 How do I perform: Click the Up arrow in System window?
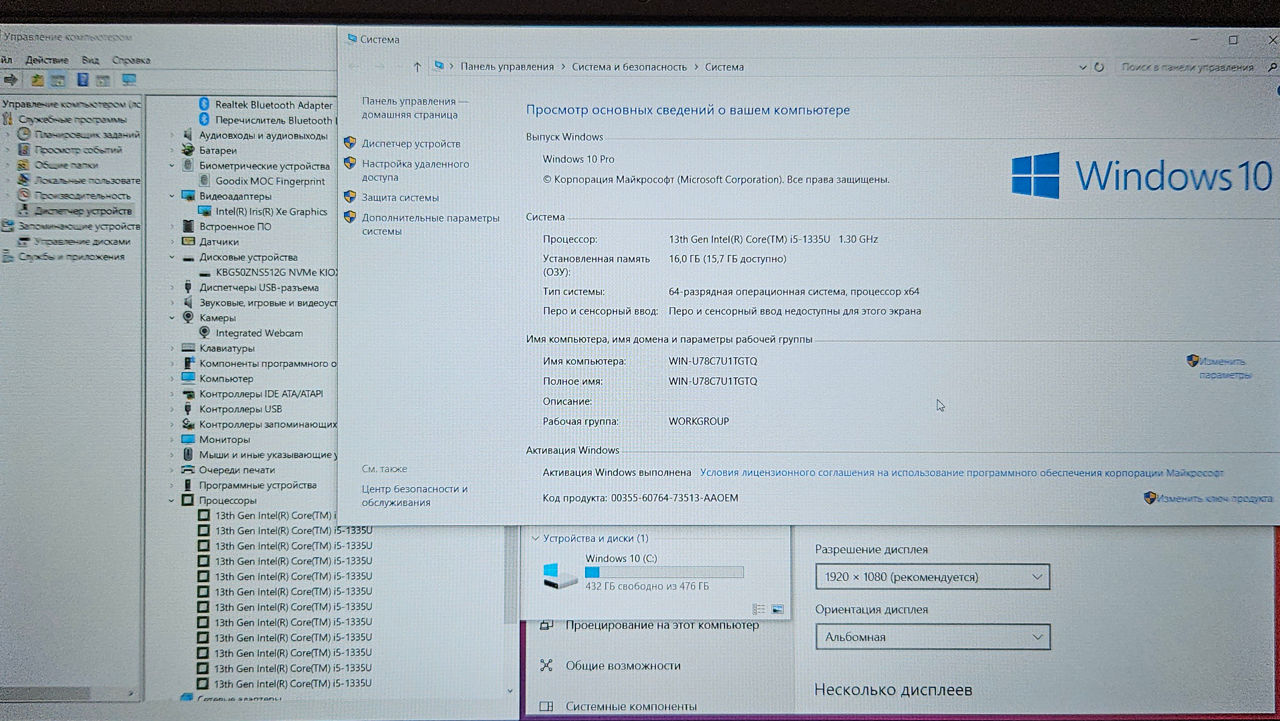pyautogui.click(x=417, y=67)
